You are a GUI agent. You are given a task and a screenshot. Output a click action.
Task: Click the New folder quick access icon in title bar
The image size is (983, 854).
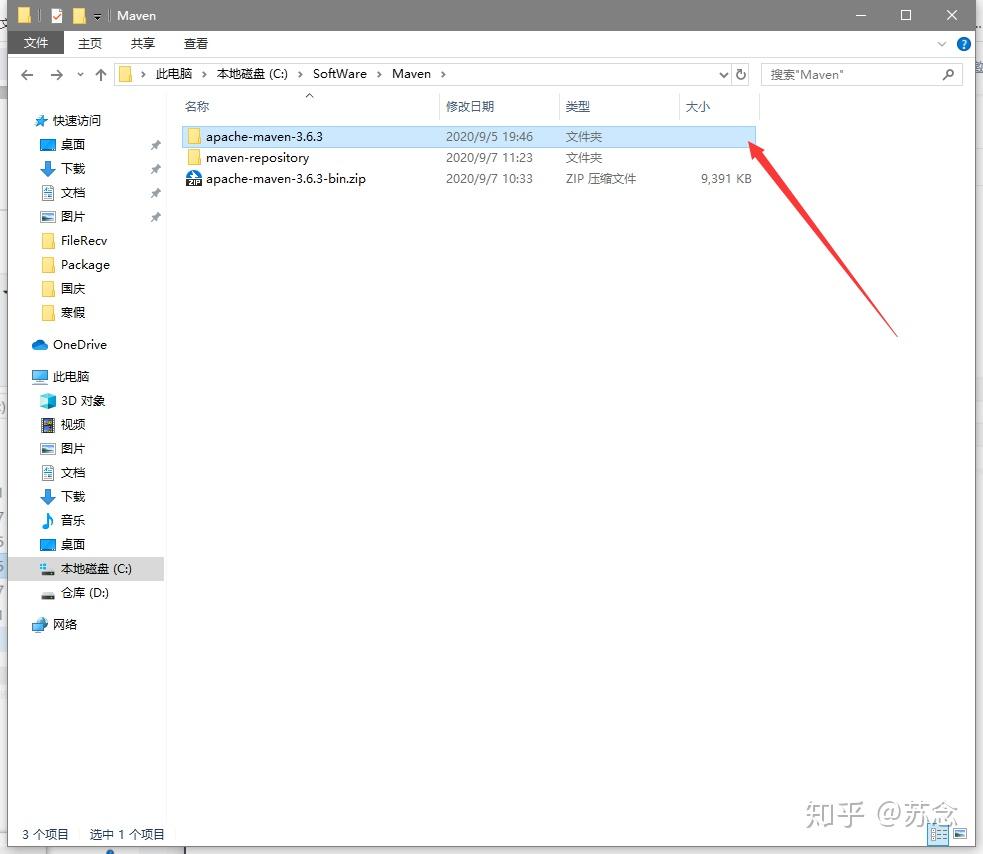tap(78, 16)
